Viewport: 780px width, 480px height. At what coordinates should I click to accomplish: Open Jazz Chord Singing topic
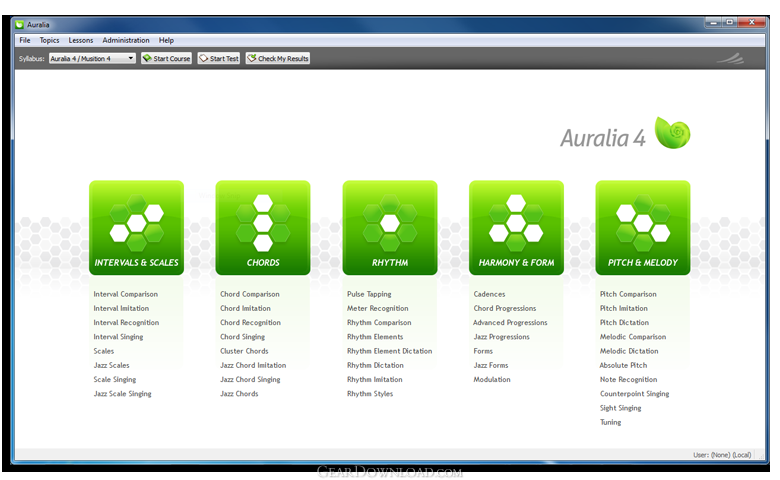[250, 380]
